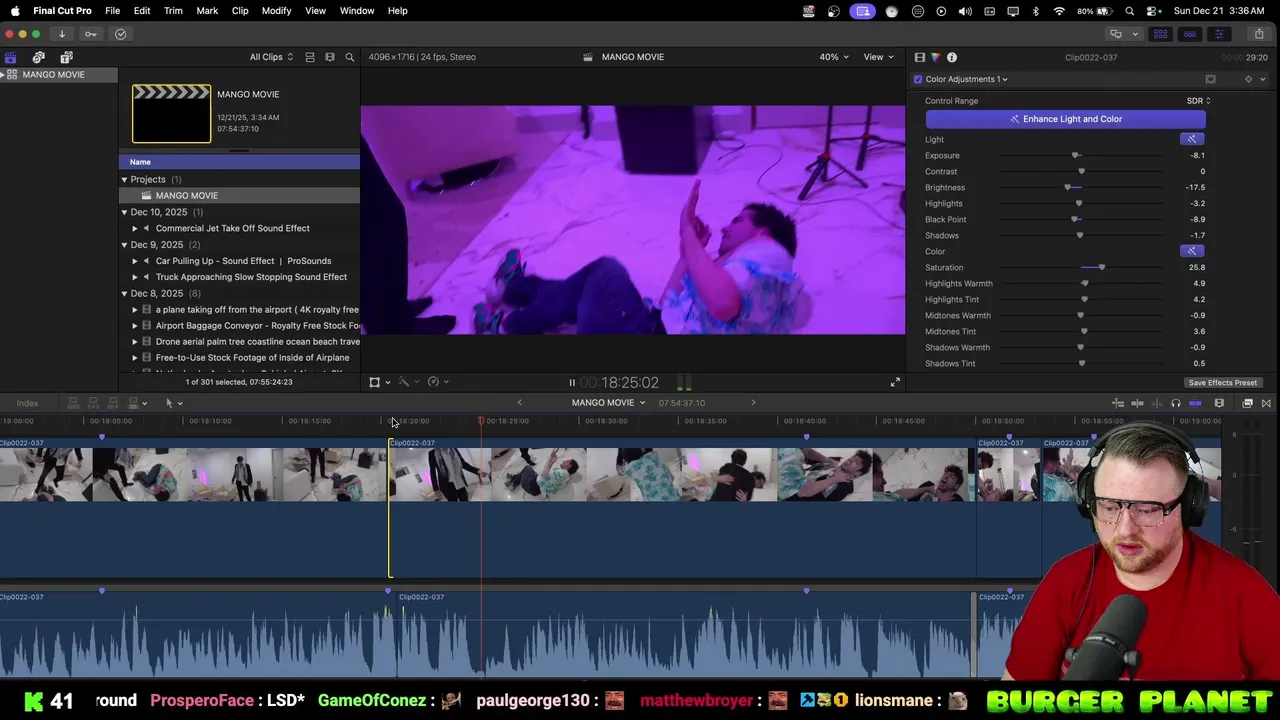Toggle video skimming in timeline
Screen dimensions: 1280x720
1137,403
